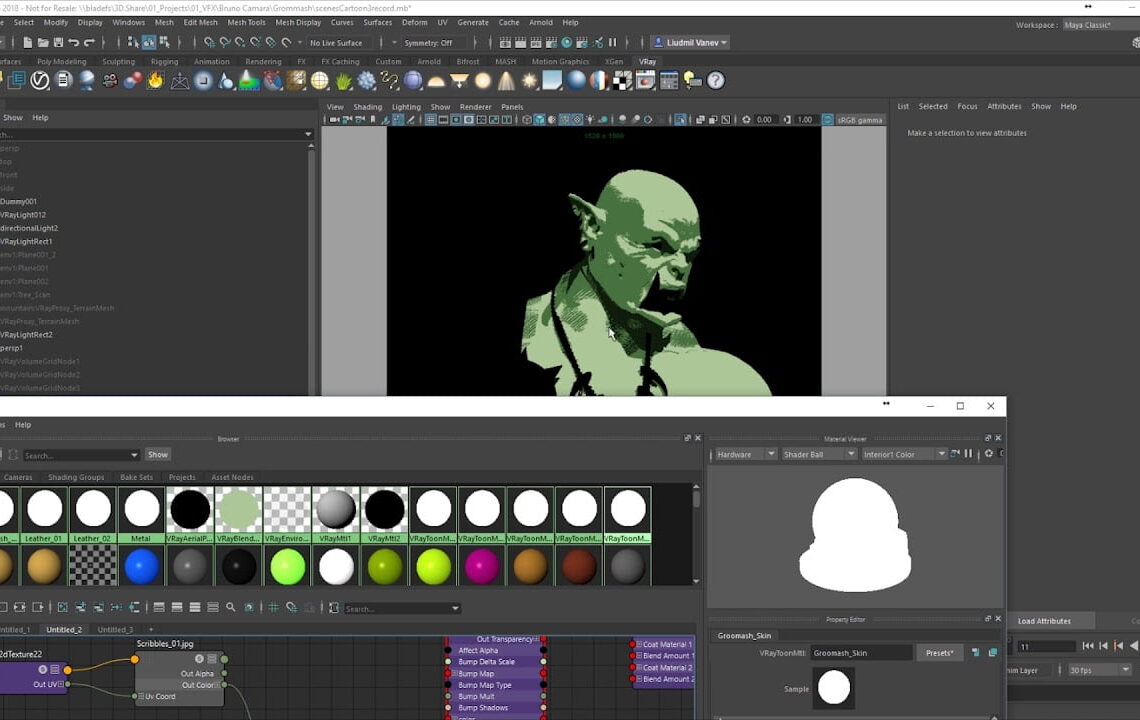This screenshot has height=720, width=1140.
Task: Open the Shader Ball geometry dropdown
Action: click(x=818, y=453)
